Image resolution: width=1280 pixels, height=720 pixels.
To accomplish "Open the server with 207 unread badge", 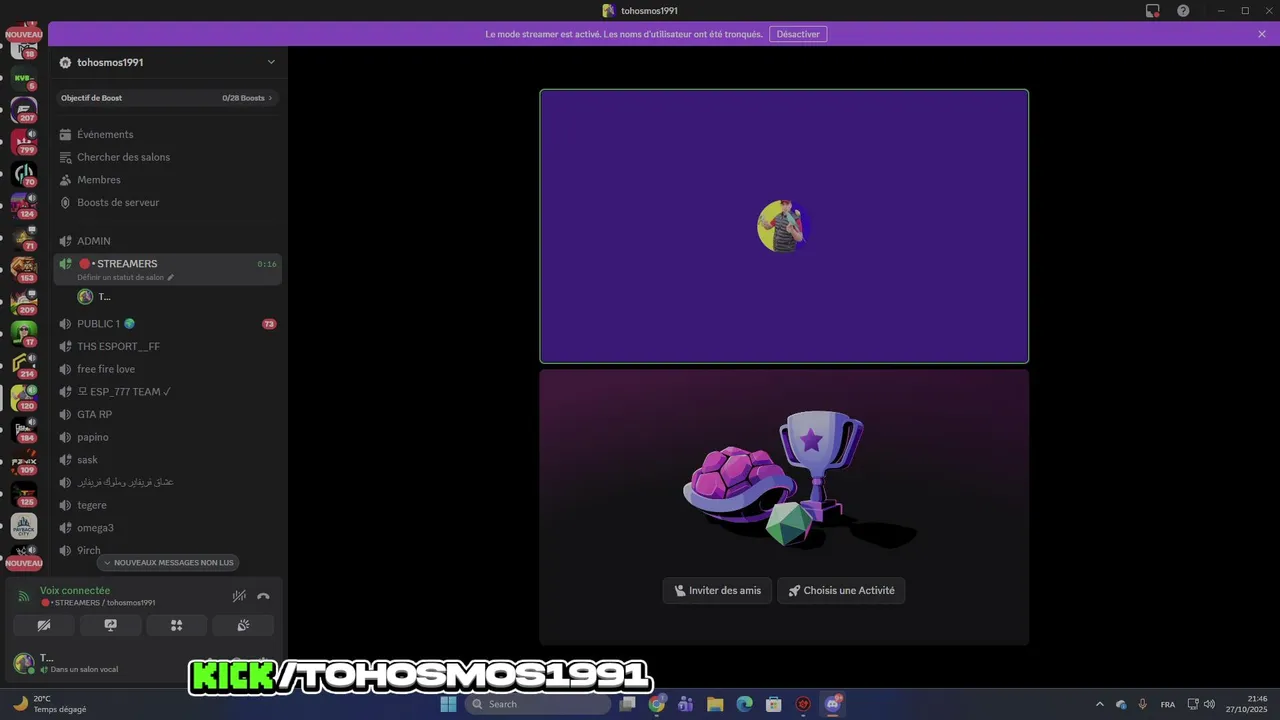I will click(24, 109).
